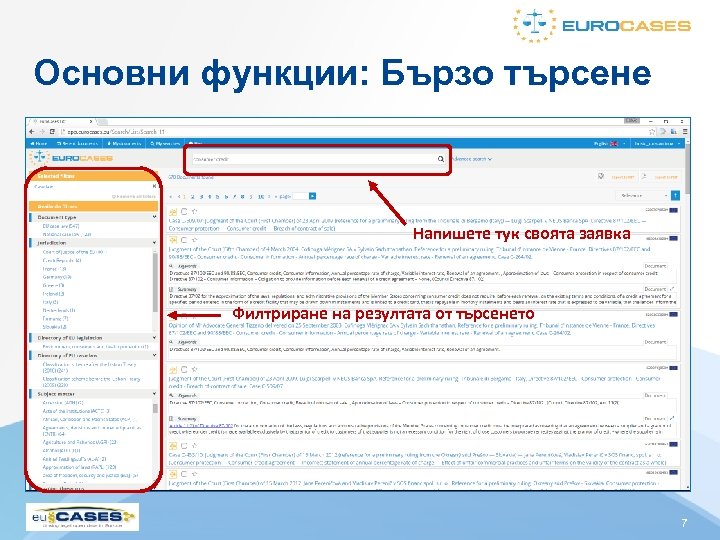The height and width of the screenshot is (540, 720).
Task: Star the Case C-509/07 result
Action: (195, 212)
